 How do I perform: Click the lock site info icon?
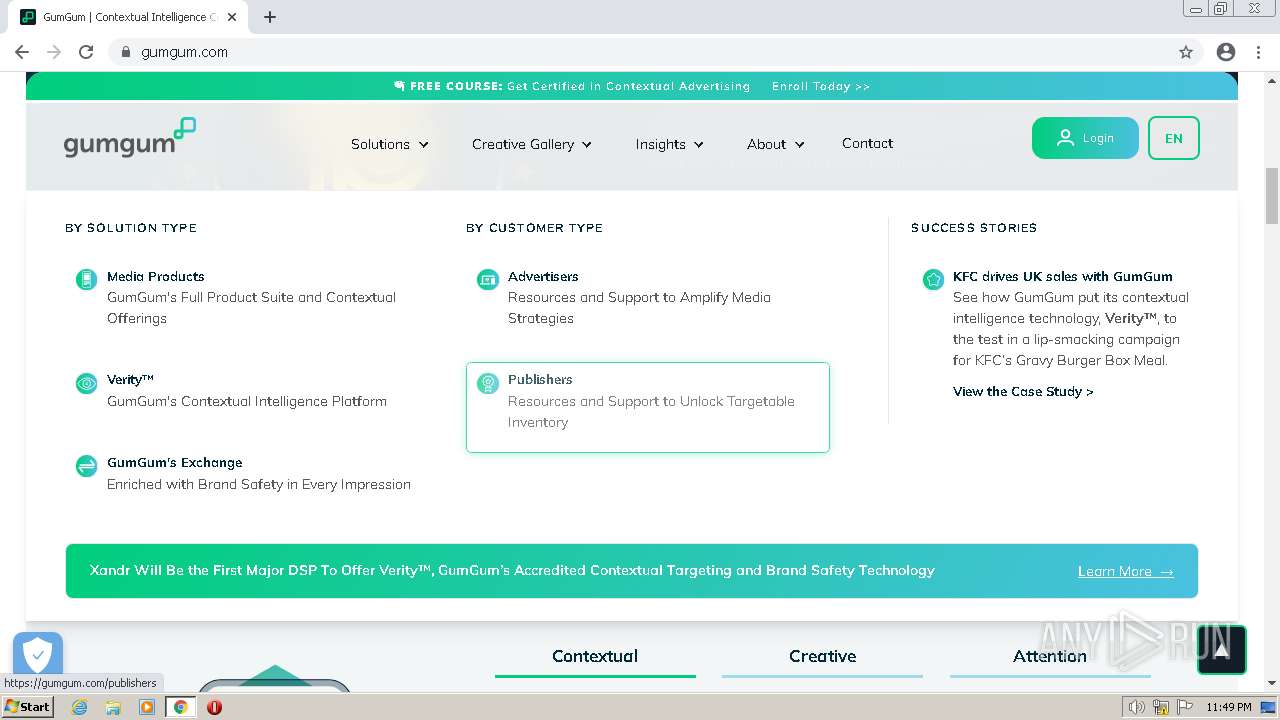[x=125, y=52]
